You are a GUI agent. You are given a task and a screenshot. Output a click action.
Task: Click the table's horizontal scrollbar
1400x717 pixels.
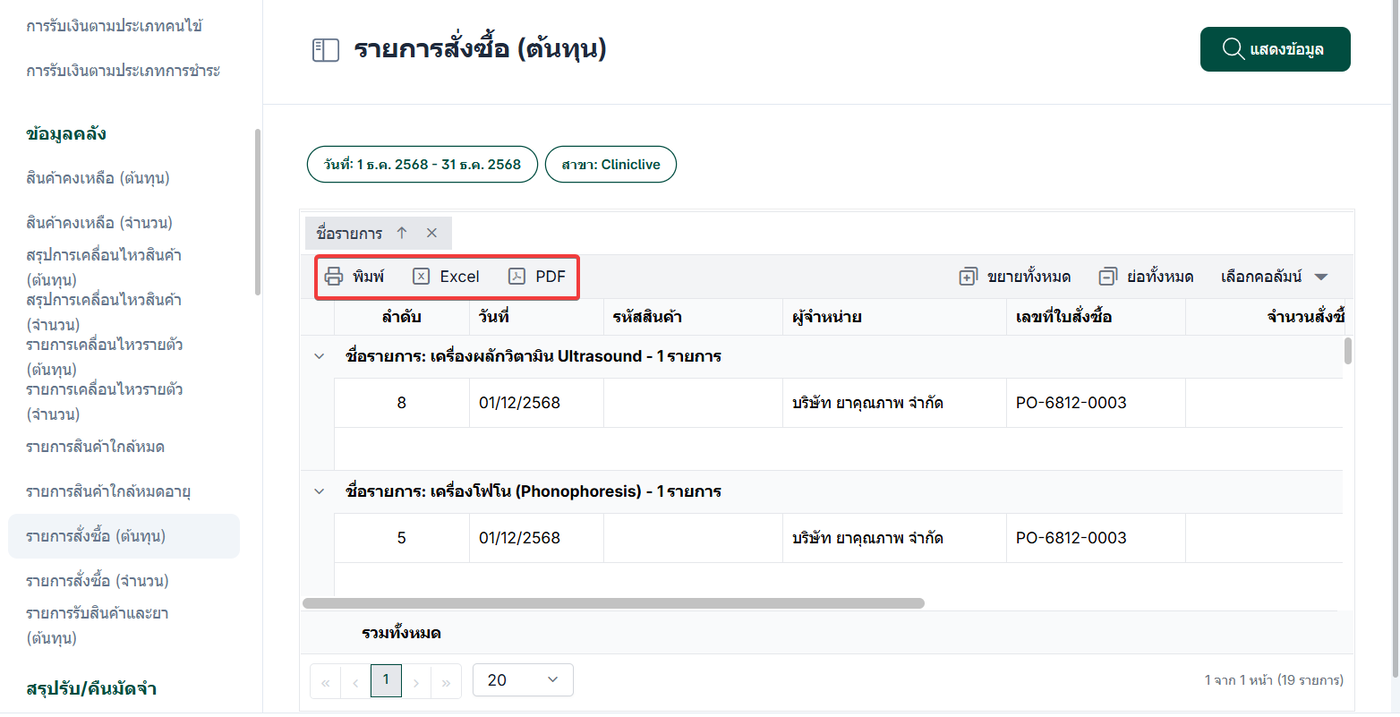pos(613,603)
